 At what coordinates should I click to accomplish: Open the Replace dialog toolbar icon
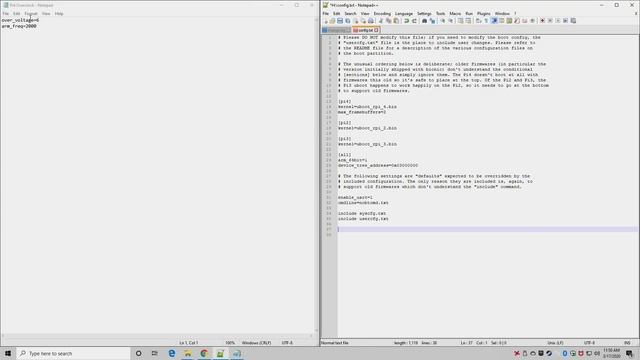[x=433, y=20]
